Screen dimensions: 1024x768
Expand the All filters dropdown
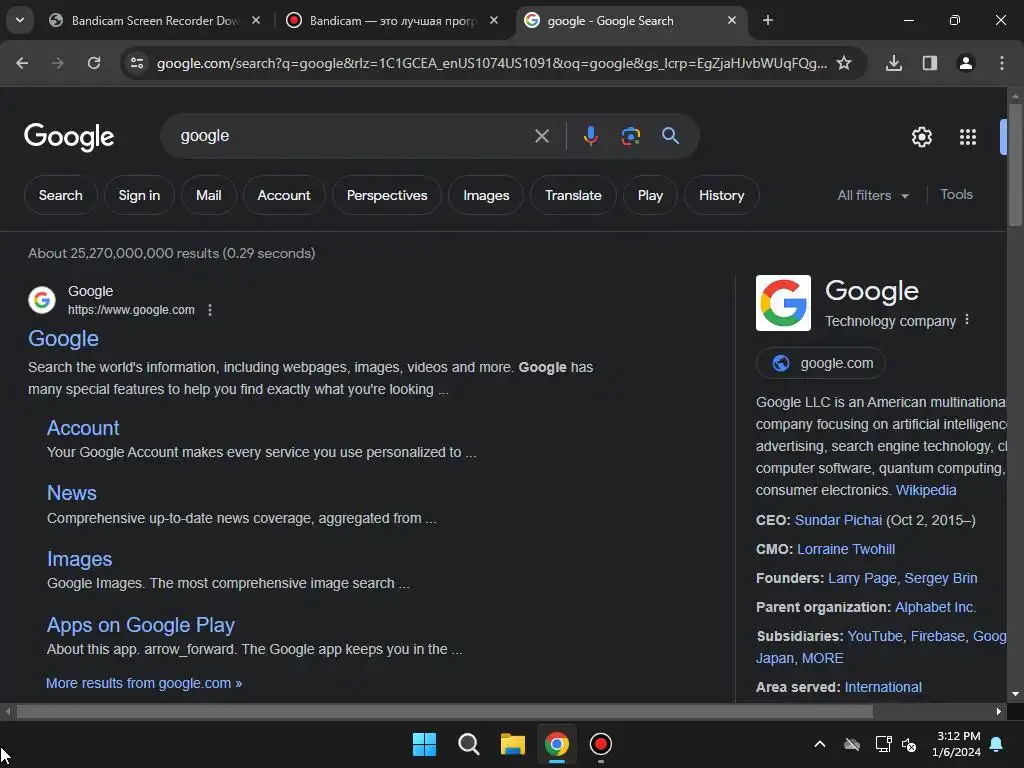[x=873, y=195]
